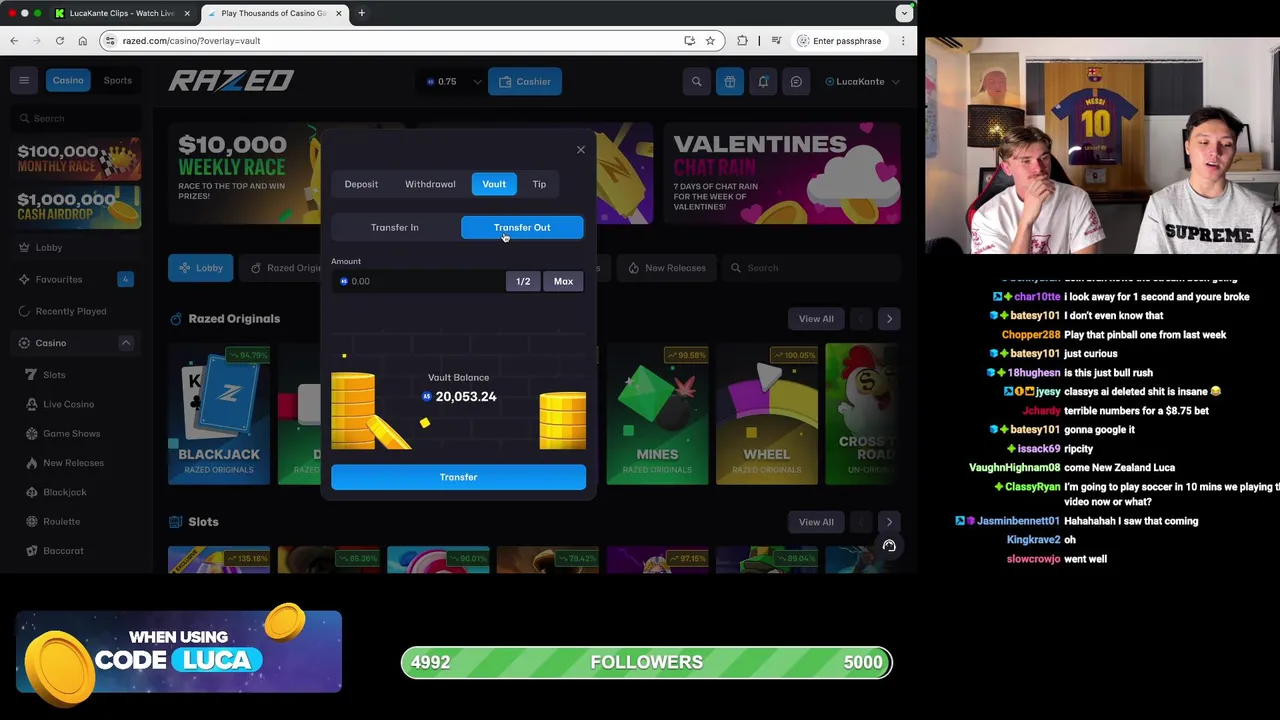Open Slots category in sidebar
This screenshot has height=720, width=1280.
(x=76, y=375)
